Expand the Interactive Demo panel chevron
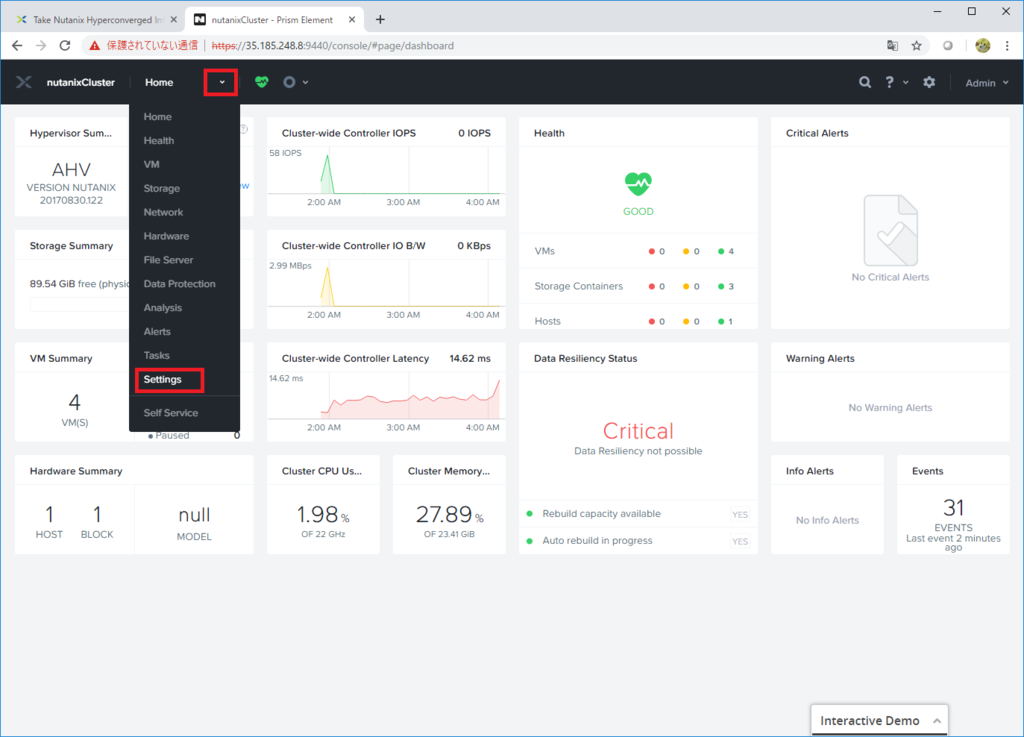This screenshot has height=737, width=1024. tap(936, 721)
